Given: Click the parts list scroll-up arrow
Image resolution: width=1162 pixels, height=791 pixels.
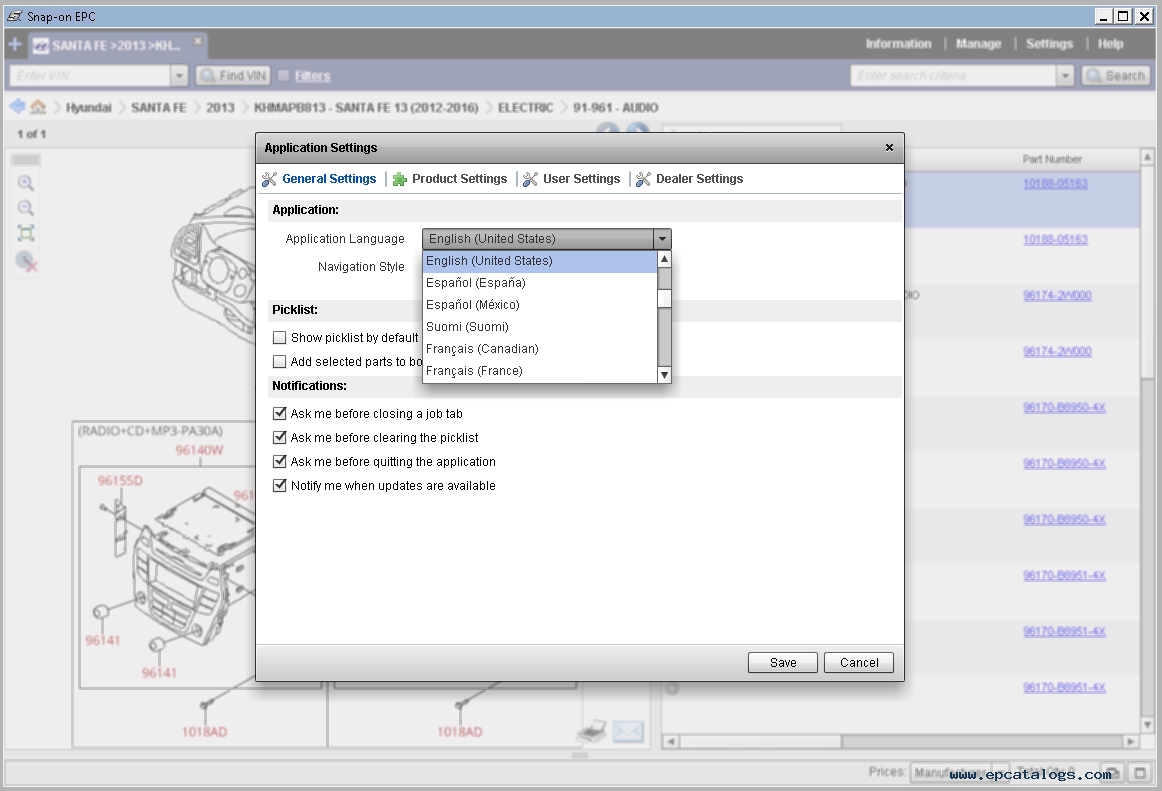Looking at the screenshot, I should (x=1147, y=157).
